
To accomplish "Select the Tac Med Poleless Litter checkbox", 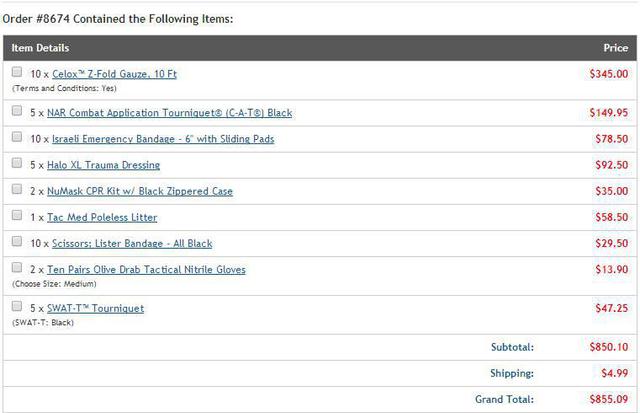I will click(x=17, y=215).
